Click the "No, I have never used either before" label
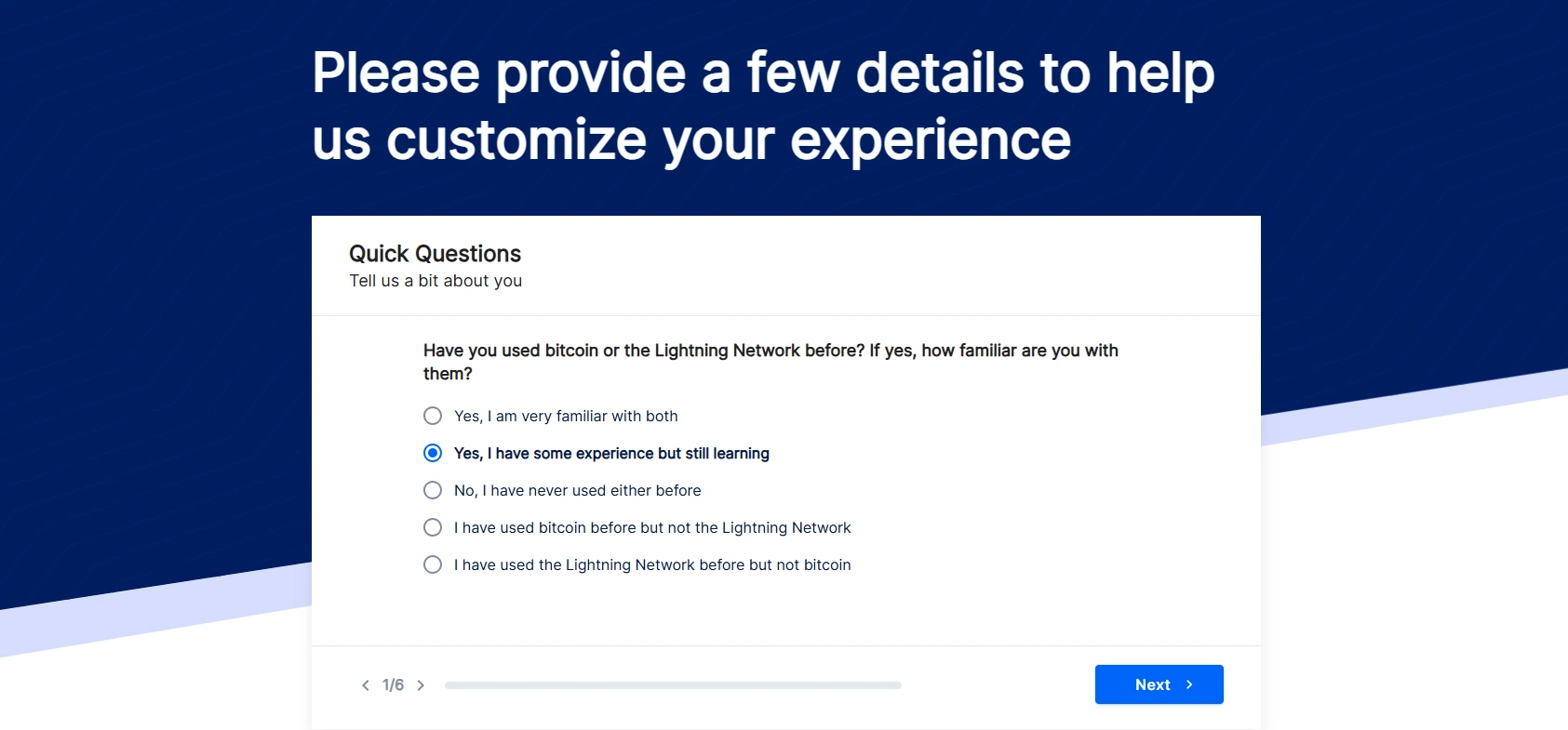Image resolution: width=1568 pixels, height=730 pixels. (x=577, y=490)
